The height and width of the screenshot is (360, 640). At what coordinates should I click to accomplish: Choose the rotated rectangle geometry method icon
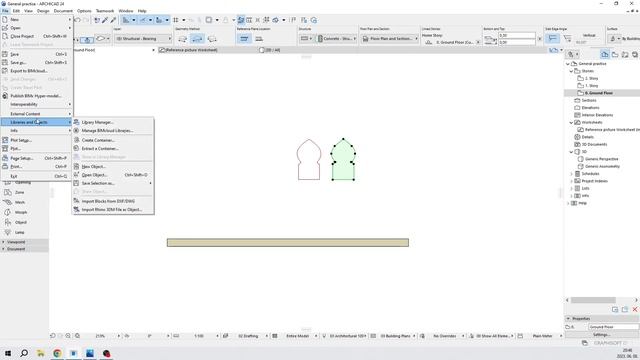click(212, 39)
